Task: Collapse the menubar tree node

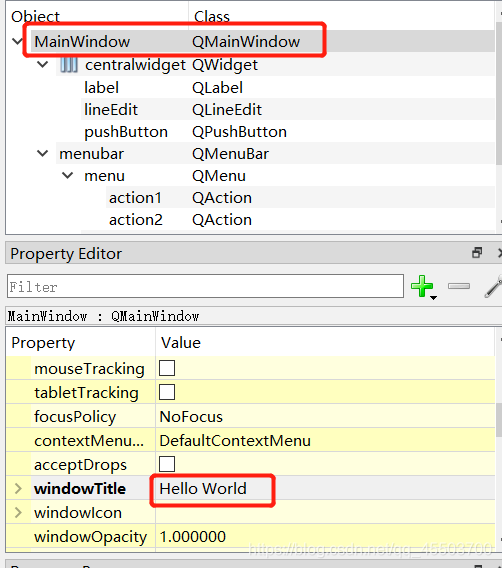Action: (x=43, y=153)
